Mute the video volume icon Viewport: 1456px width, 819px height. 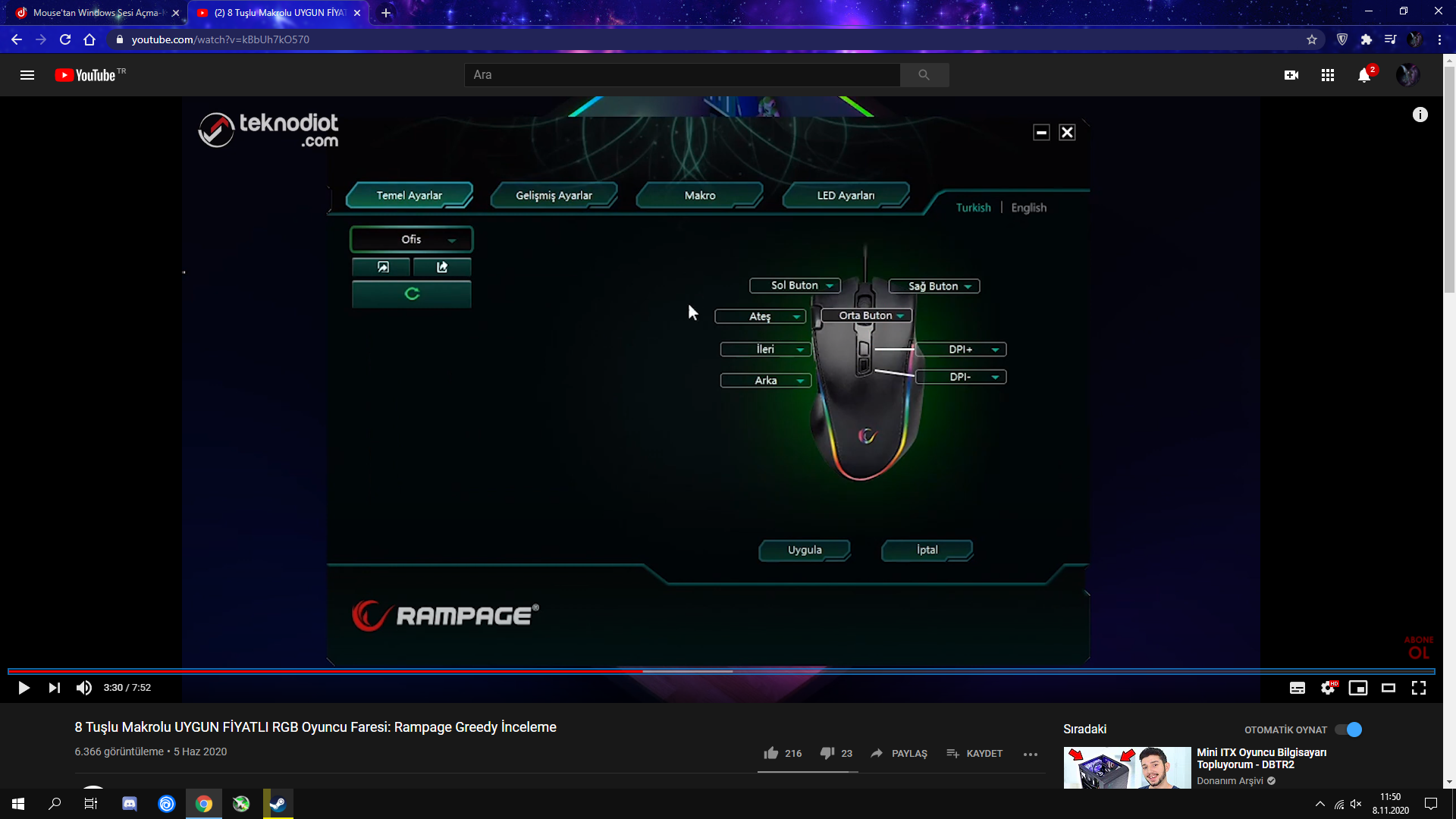point(84,688)
